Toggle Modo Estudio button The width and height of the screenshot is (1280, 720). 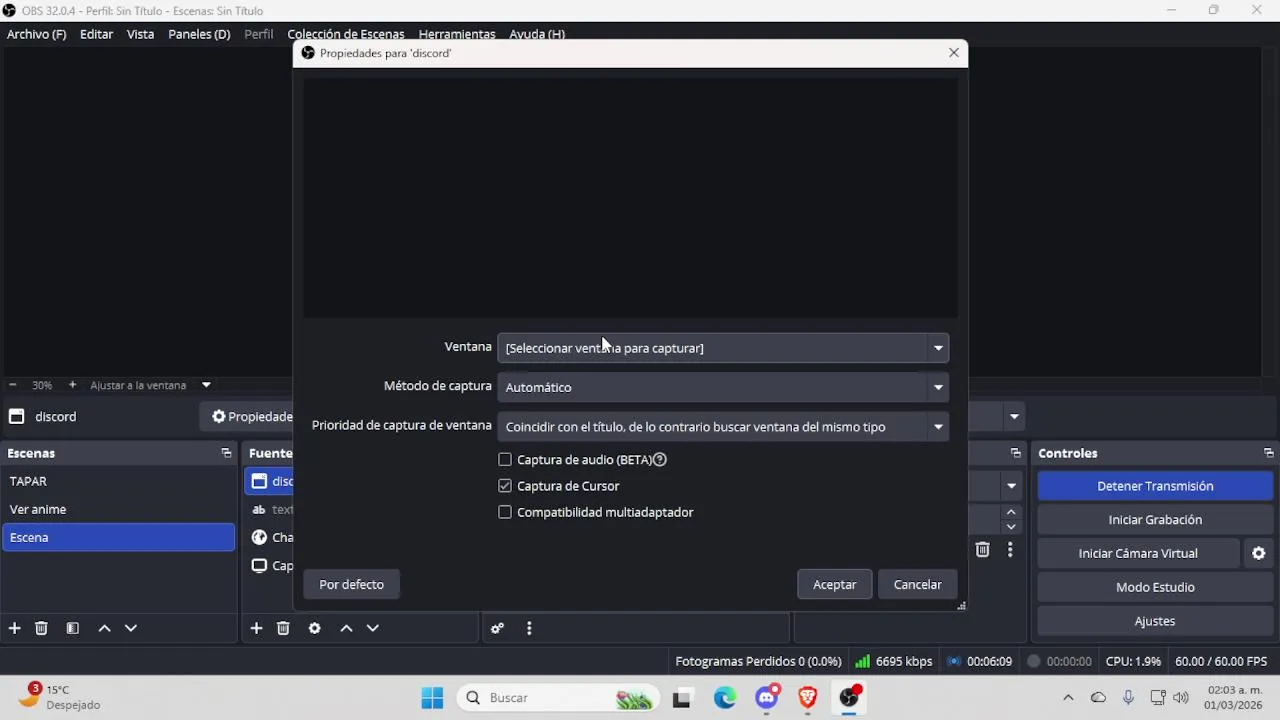pos(1155,587)
